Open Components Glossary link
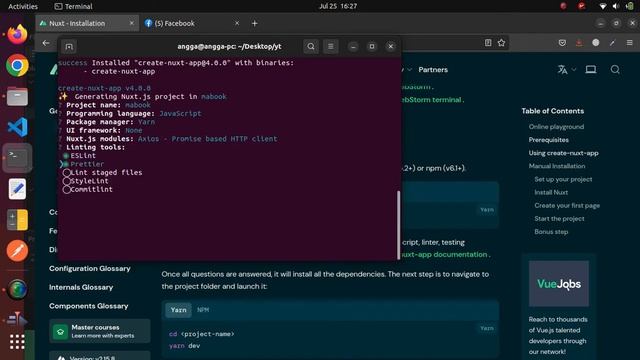 [89, 306]
